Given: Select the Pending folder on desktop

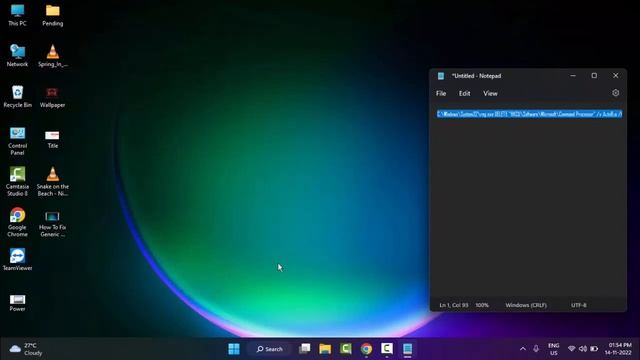Looking at the screenshot, I should (x=53, y=15).
